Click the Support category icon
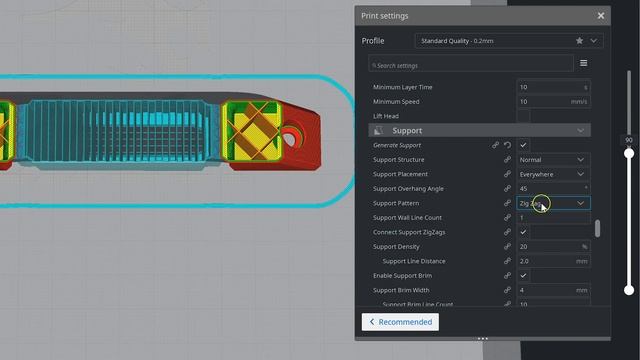 pos(378,131)
